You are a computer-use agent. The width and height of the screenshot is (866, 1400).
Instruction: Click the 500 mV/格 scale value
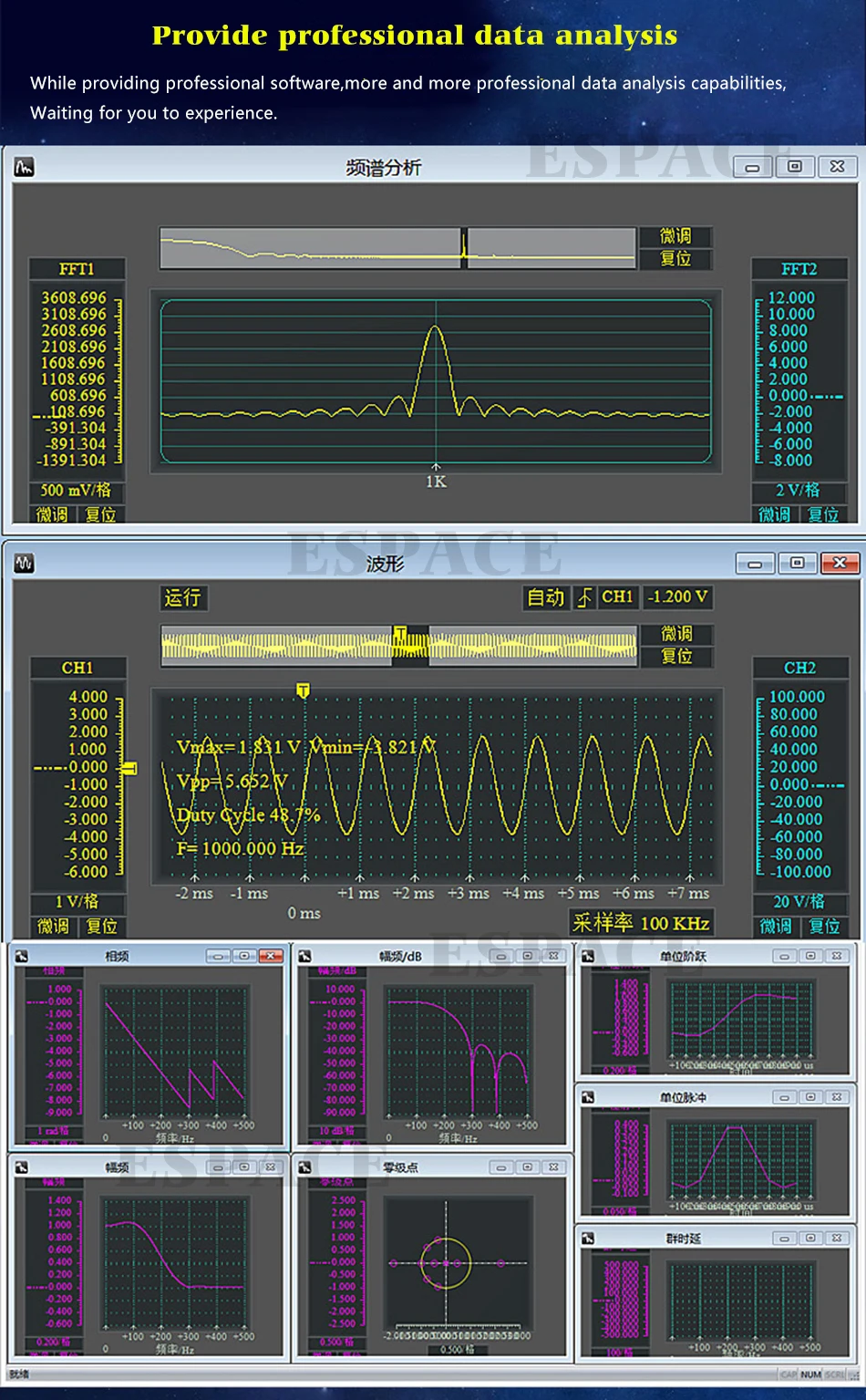click(77, 491)
